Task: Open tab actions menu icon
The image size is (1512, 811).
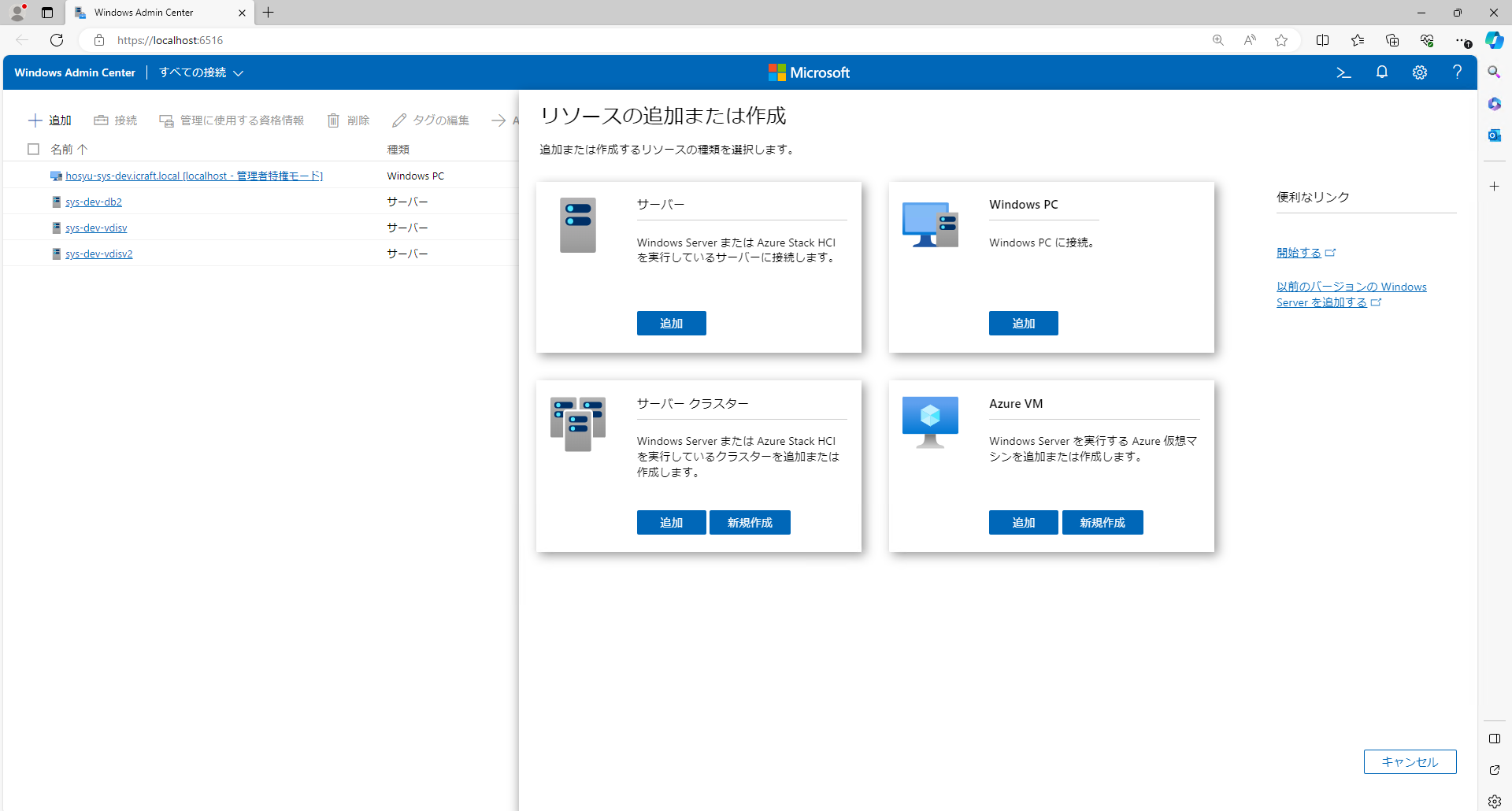Action: coord(47,13)
